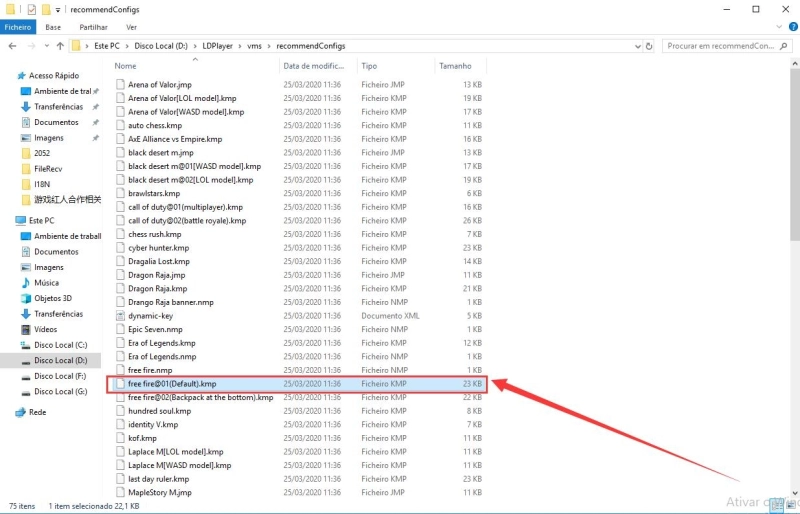This screenshot has height=514, width=800.
Task: Switch to the Partilhar ribbon tab
Action: point(93,27)
